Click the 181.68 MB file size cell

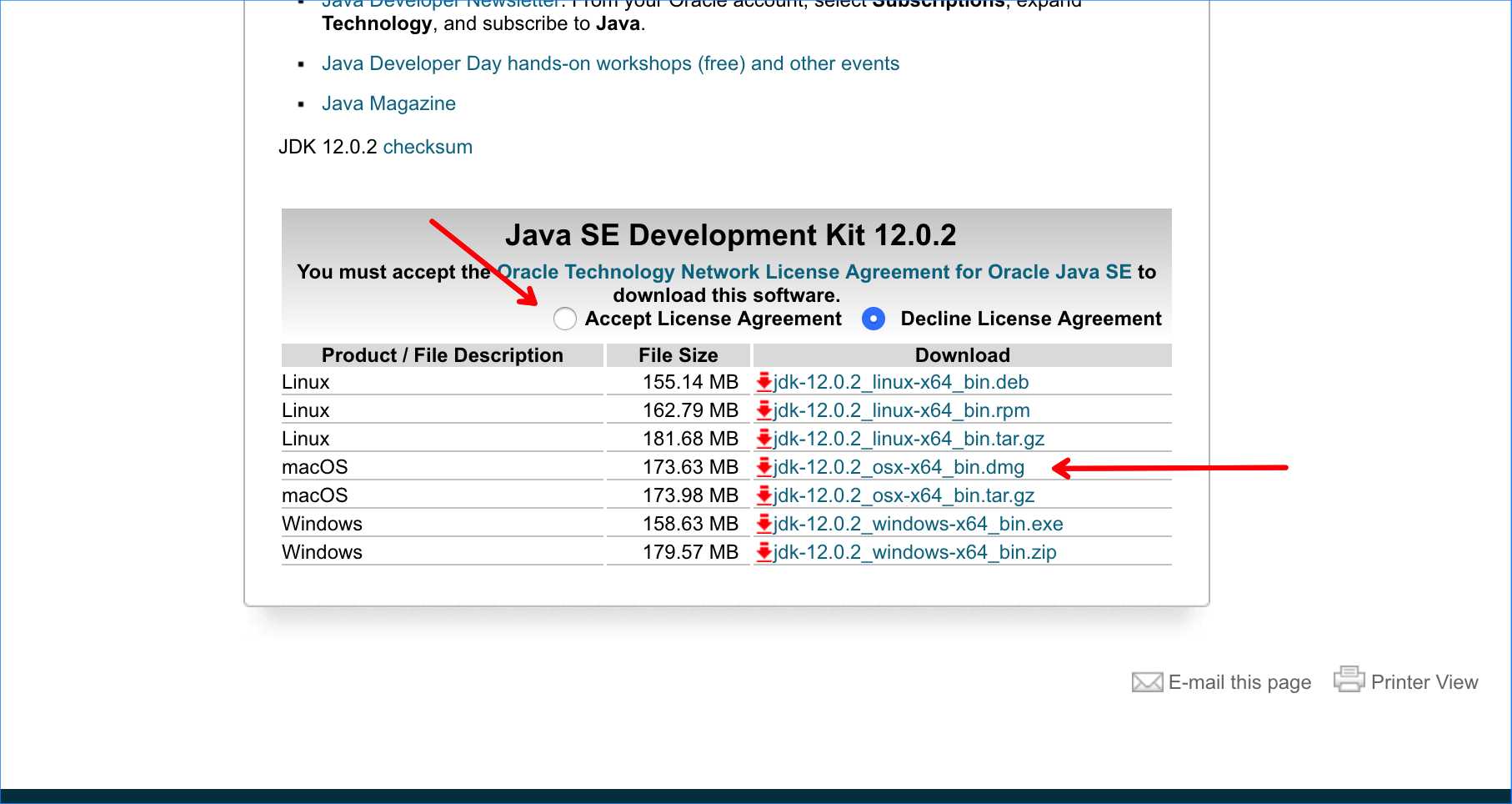678,439
